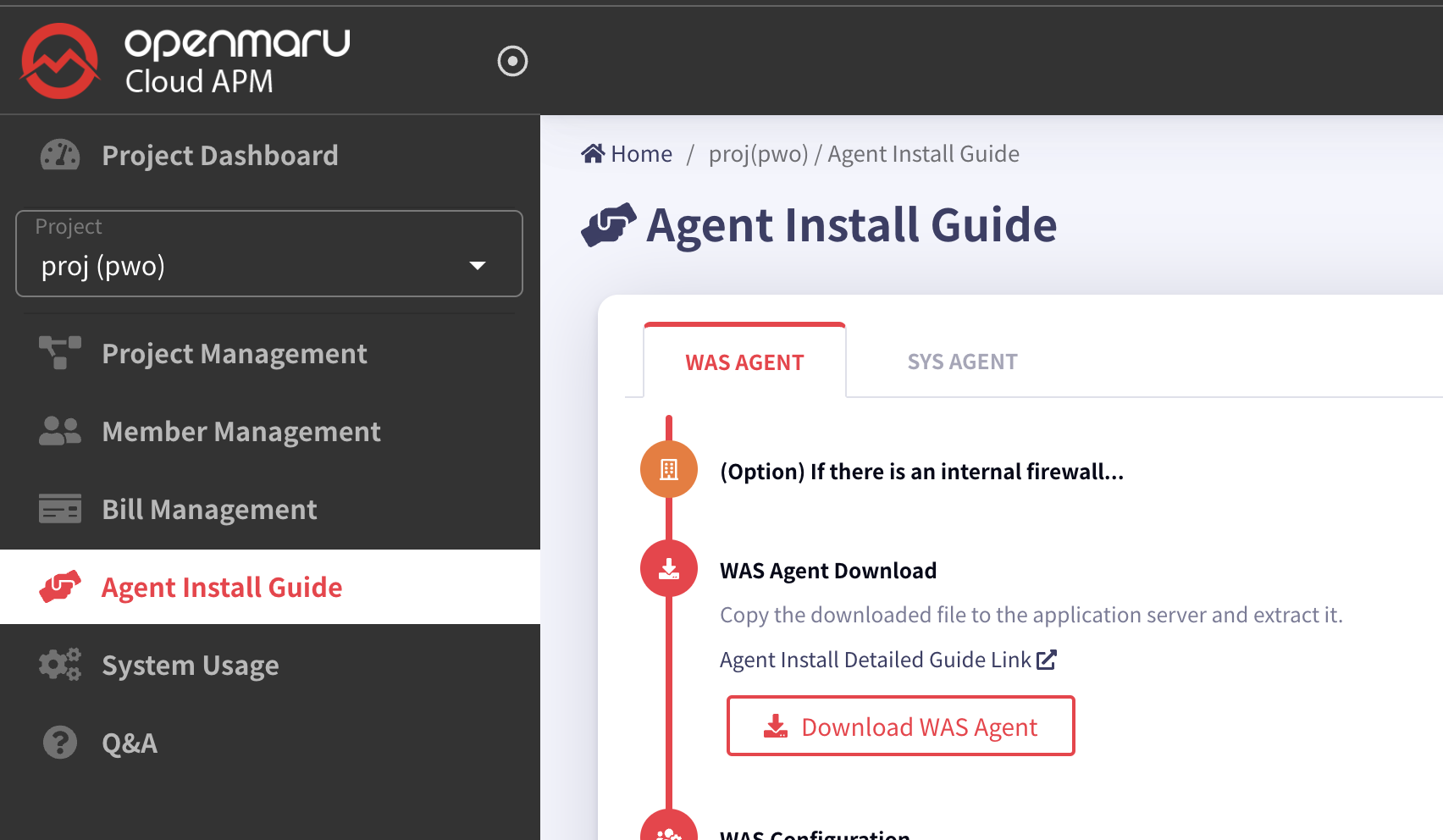Expand the Project dropdown showing proj (pwo)

268,255
